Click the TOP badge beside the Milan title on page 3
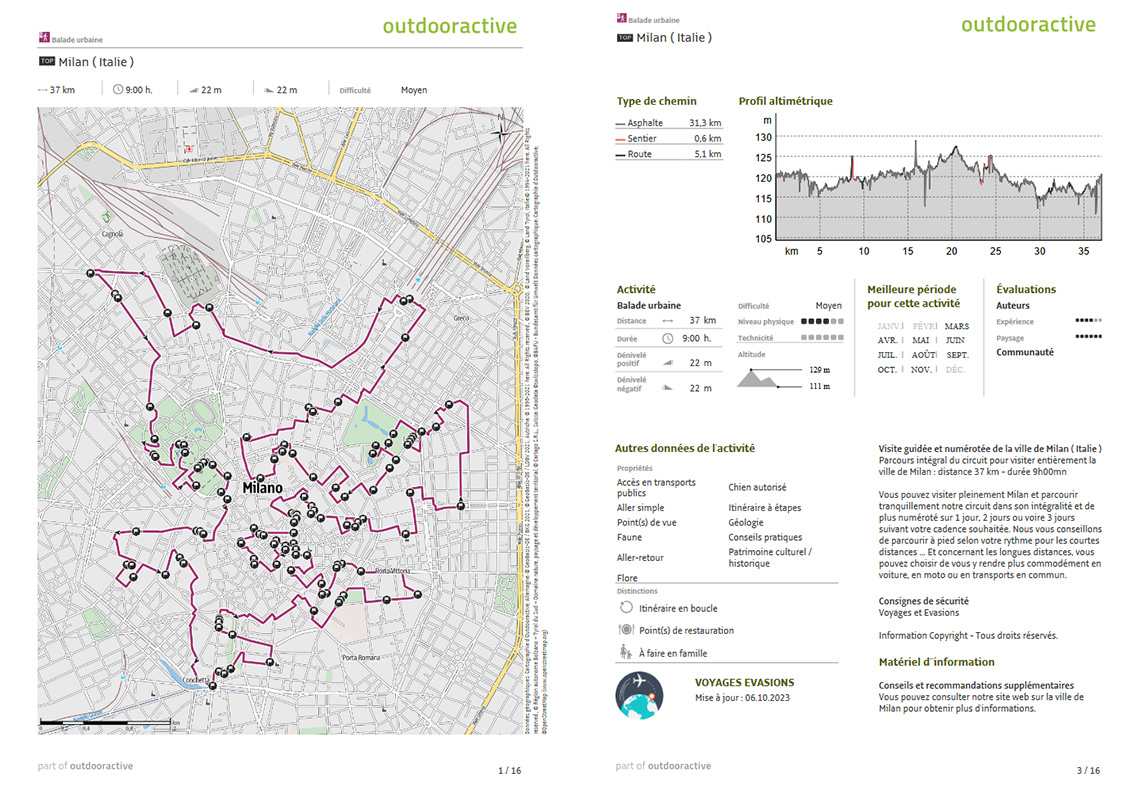Viewport: 1140px width, 800px height. click(x=625, y=38)
